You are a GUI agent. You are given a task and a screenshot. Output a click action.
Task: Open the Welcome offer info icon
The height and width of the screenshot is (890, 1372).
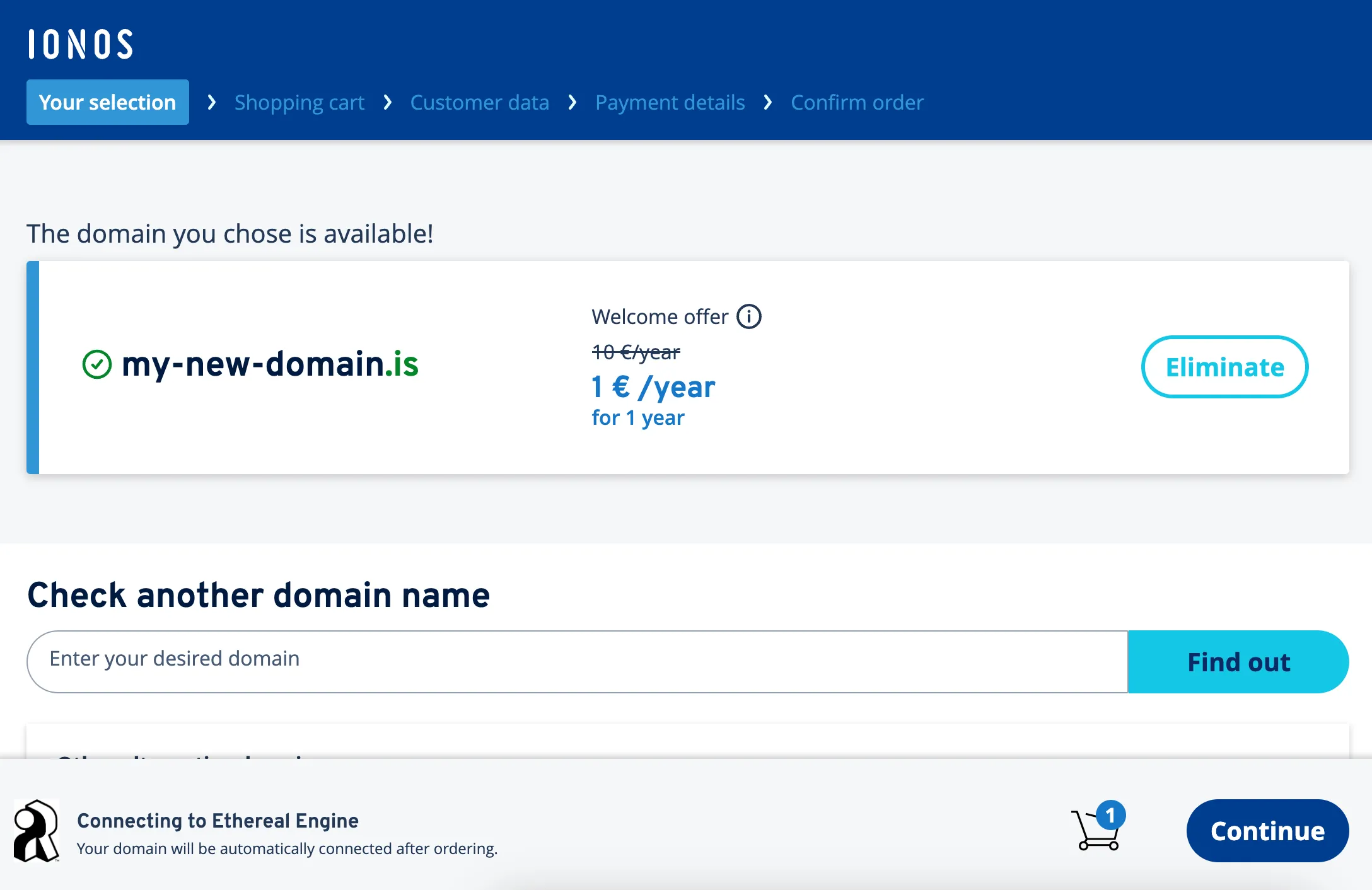[749, 316]
